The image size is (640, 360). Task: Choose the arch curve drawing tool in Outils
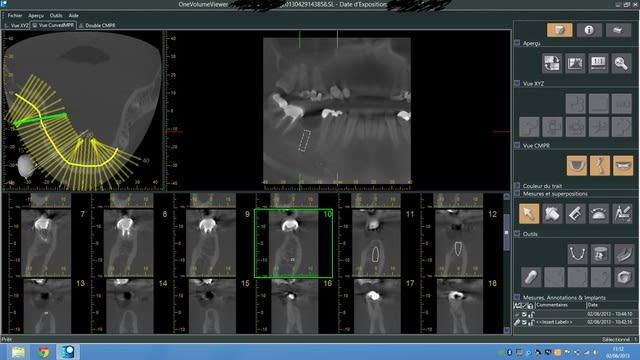tap(578, 254)
